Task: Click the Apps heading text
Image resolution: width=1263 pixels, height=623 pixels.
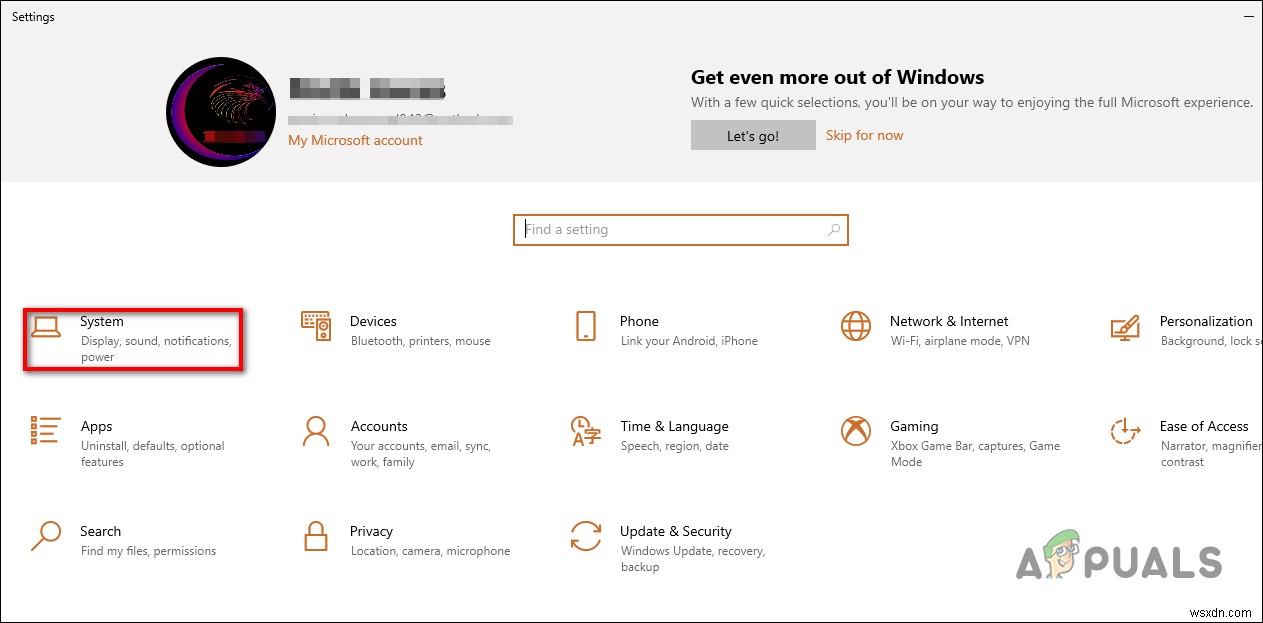Action: coord(97,427)
